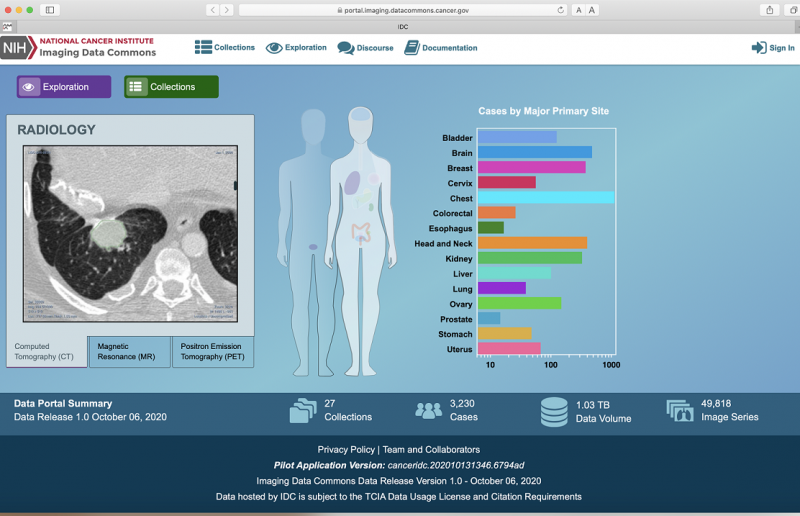Click the Breast bar in chart
Screen dimensions: 800x516
tap(532, 167)
